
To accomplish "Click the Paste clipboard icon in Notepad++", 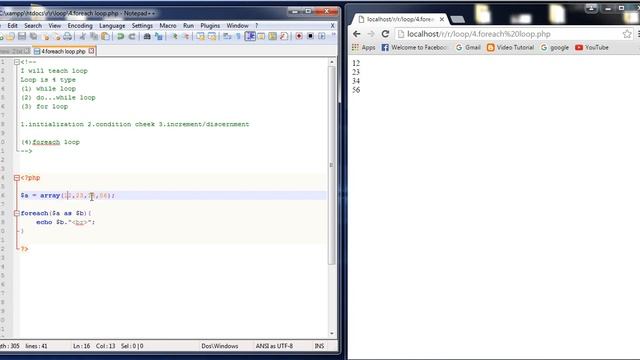I will pos(105,36).
